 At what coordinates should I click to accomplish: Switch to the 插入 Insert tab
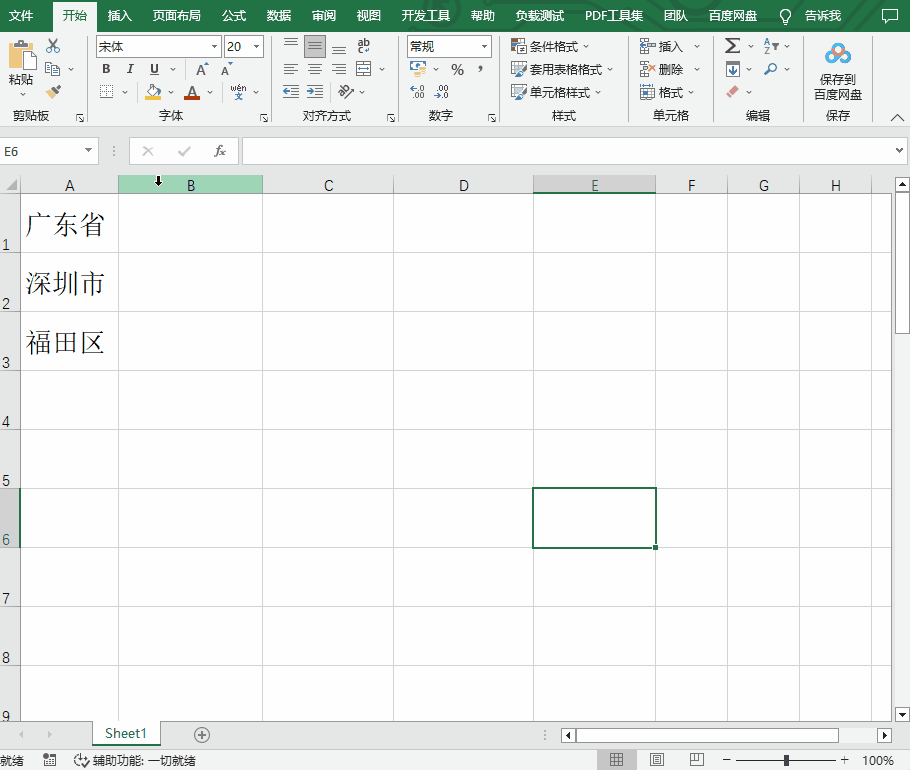pos(120,16)
